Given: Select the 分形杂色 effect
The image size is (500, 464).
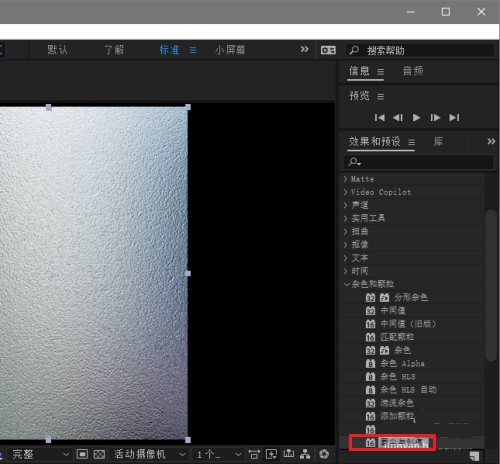Looking at the screenshot, I should coord(411,297).
